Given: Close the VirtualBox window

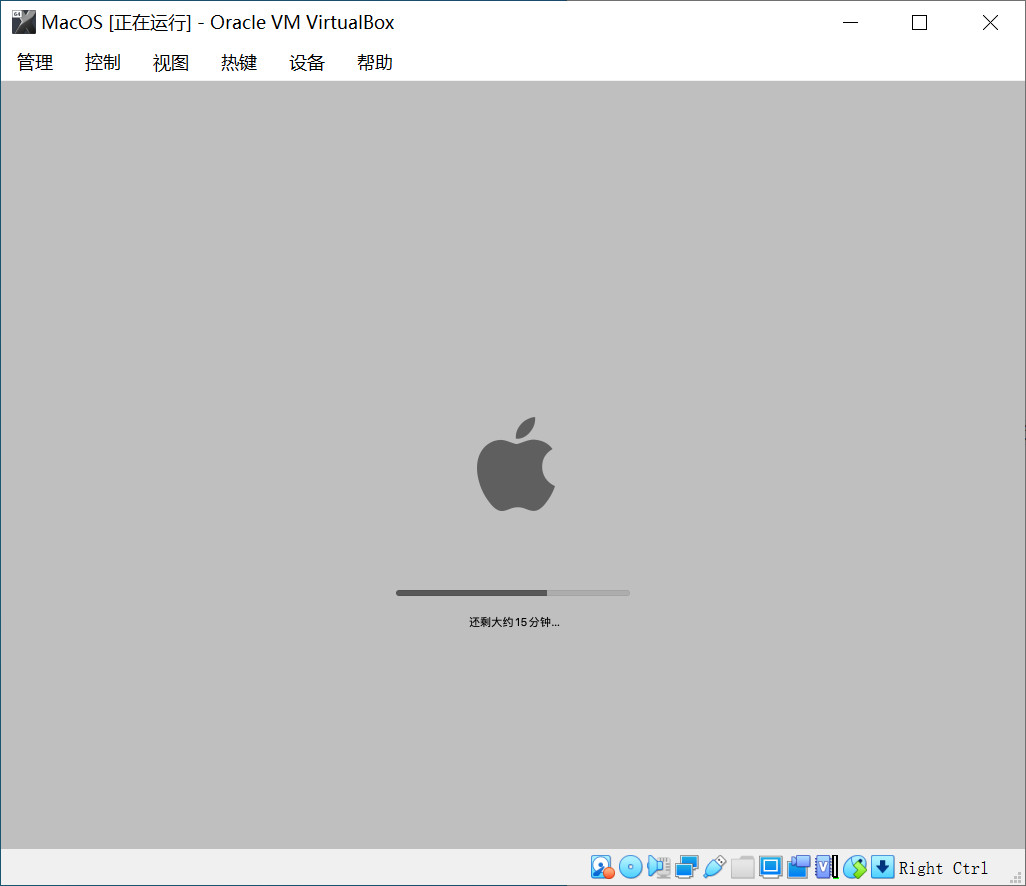Looking at the screenshot, I should click(x=990, y=22).
